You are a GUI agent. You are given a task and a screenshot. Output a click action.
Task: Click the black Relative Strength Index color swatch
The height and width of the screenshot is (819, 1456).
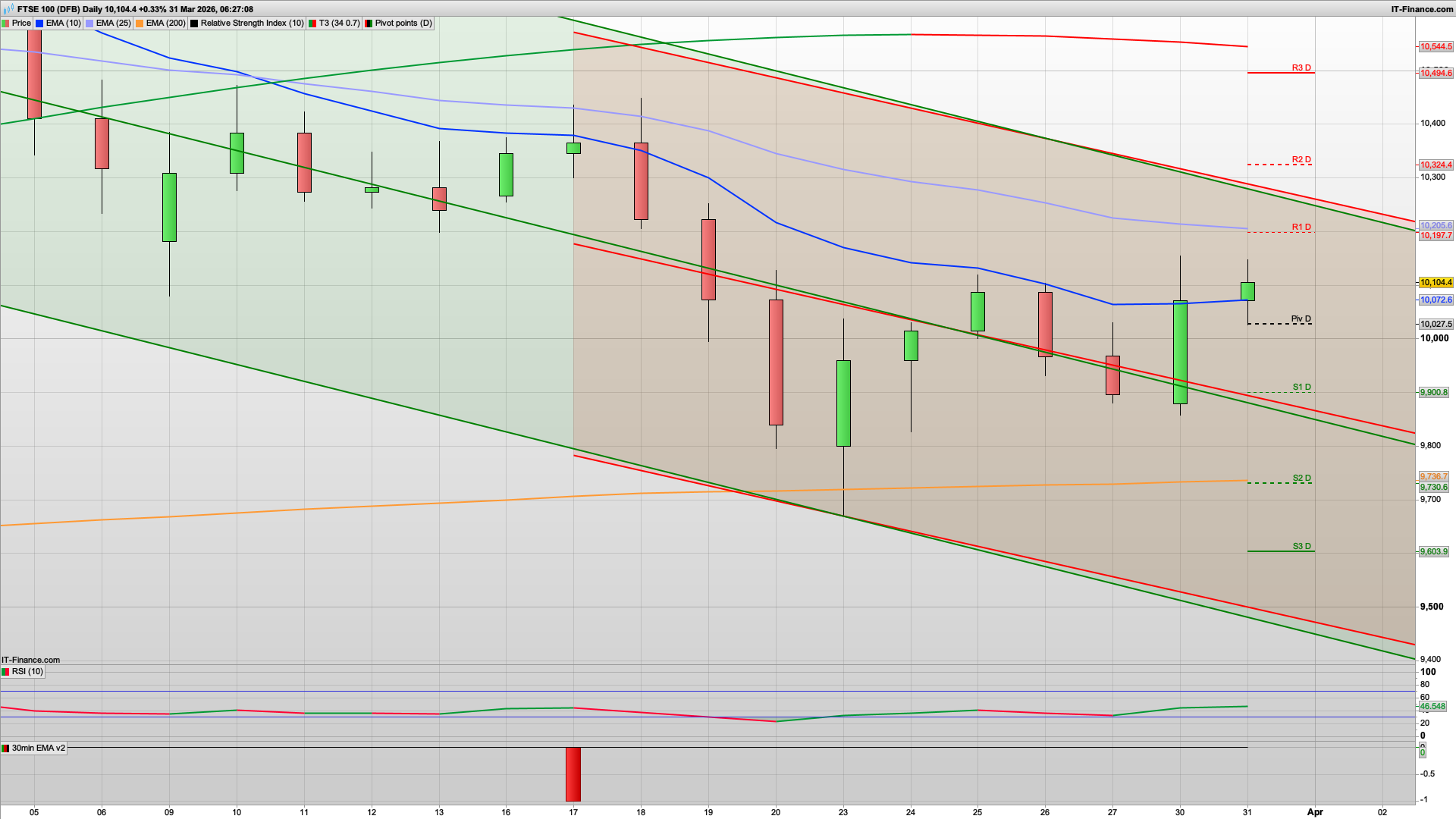coord(194,23)
